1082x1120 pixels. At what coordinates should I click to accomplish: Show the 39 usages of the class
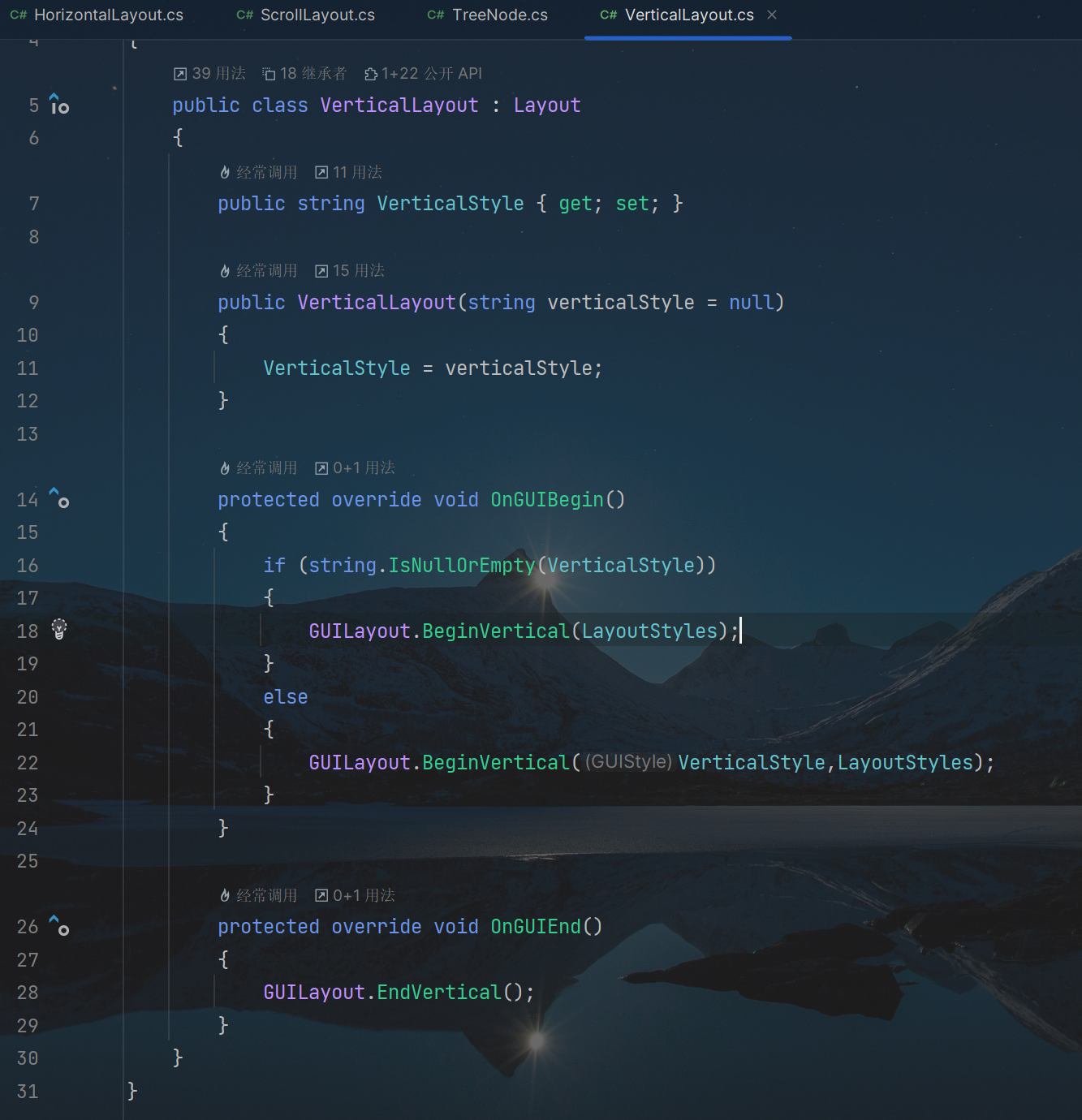(209, 74)
